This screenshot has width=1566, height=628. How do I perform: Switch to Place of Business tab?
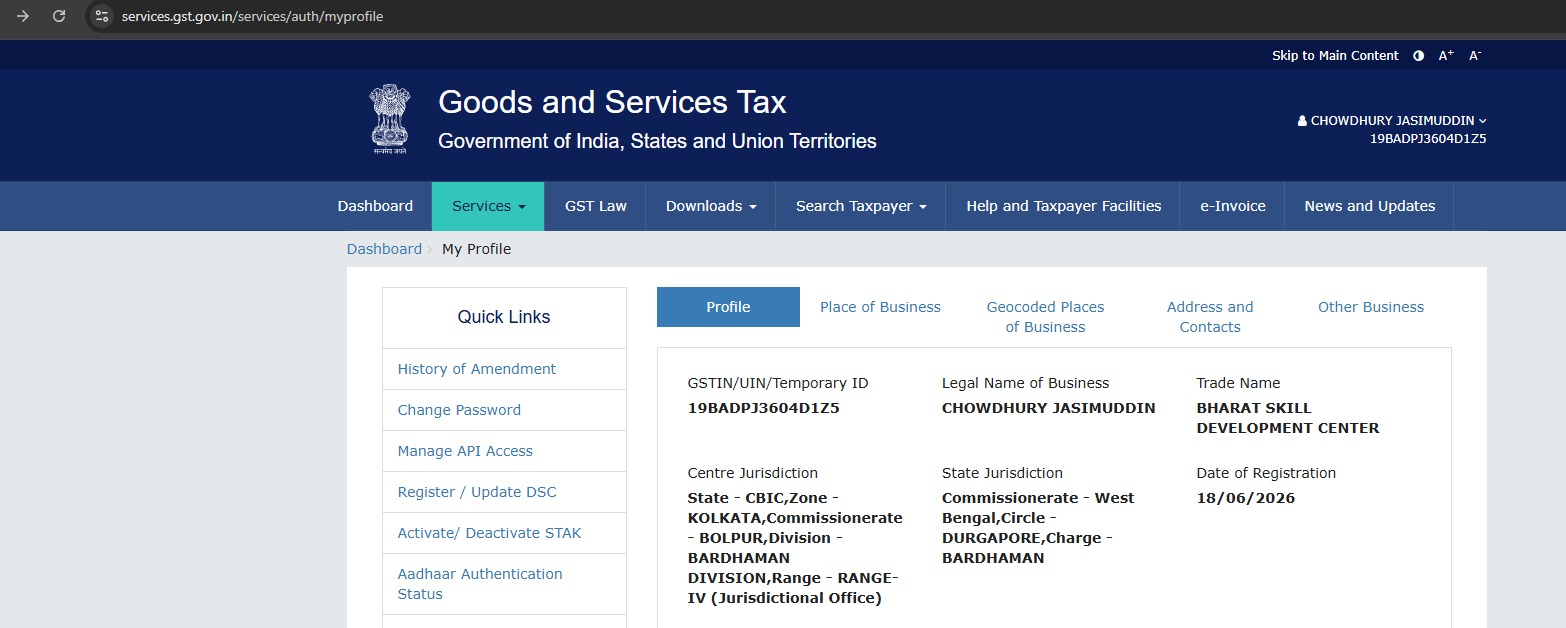point(880,307)
